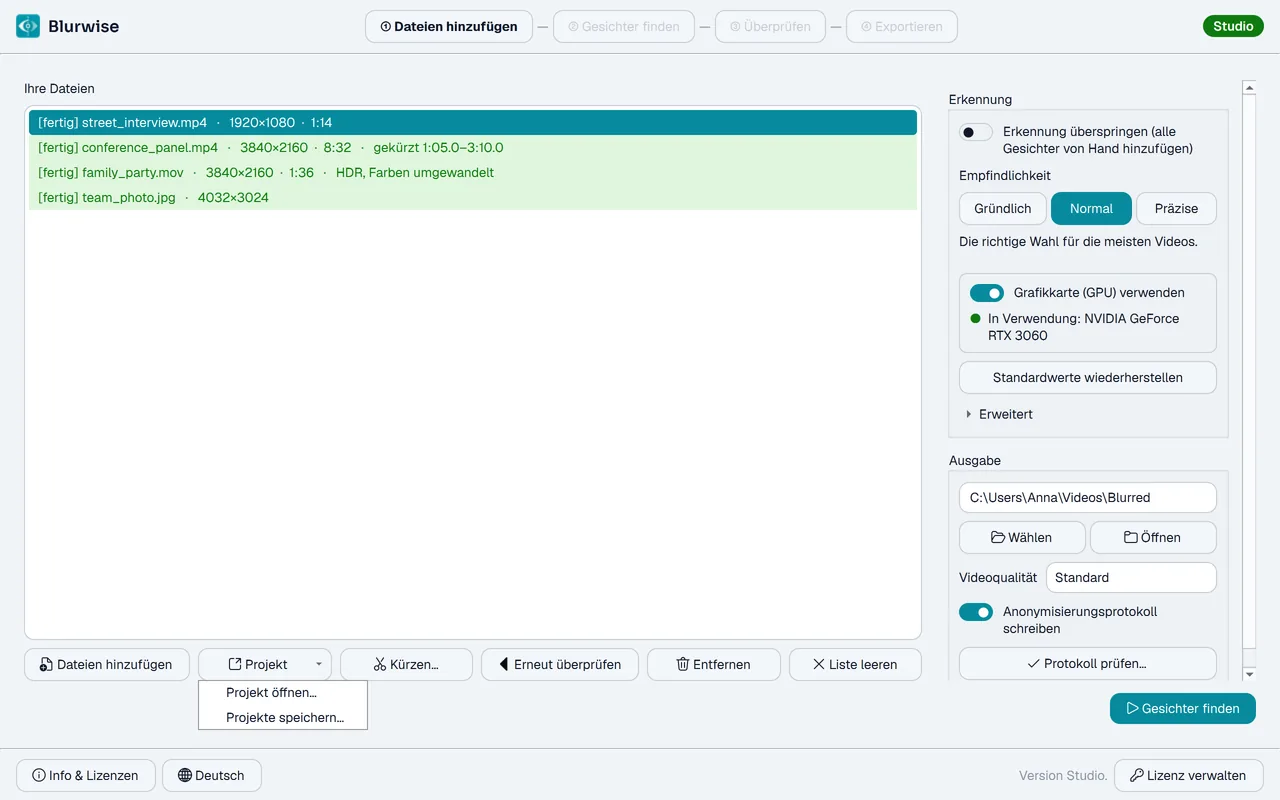Click the folder icon on the Öffnen button
This screenshot has width=1280, height=800.
pos(1131,537)
